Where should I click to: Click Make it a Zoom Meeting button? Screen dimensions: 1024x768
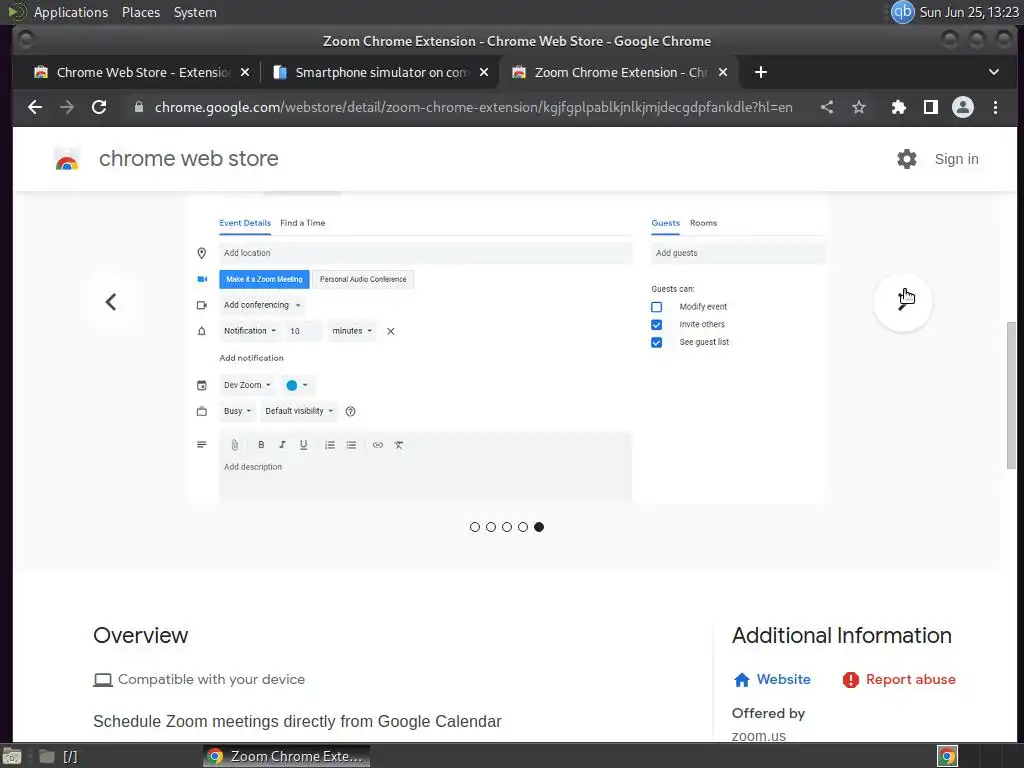[264, 279]
